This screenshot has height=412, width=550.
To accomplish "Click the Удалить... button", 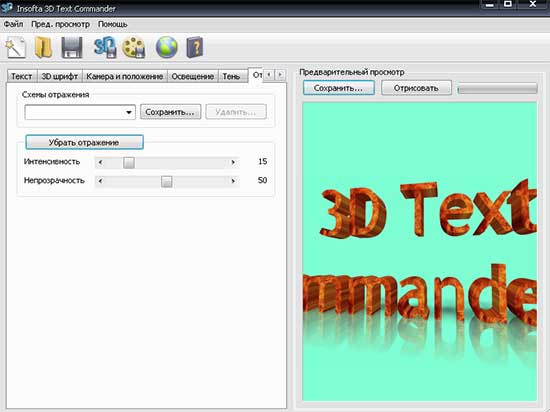I will [x=236, y=112].
